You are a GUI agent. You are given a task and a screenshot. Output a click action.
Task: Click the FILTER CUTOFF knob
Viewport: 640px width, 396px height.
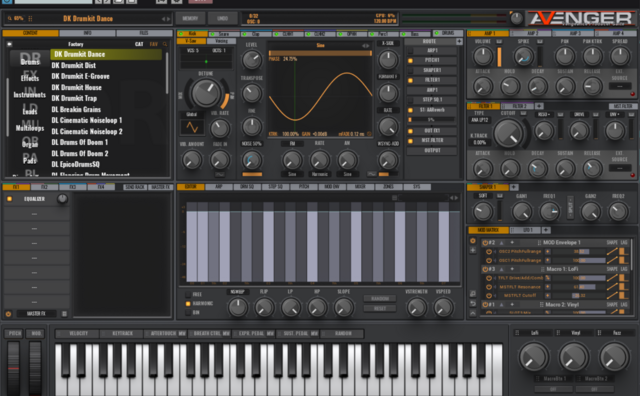tap(508, 133)
